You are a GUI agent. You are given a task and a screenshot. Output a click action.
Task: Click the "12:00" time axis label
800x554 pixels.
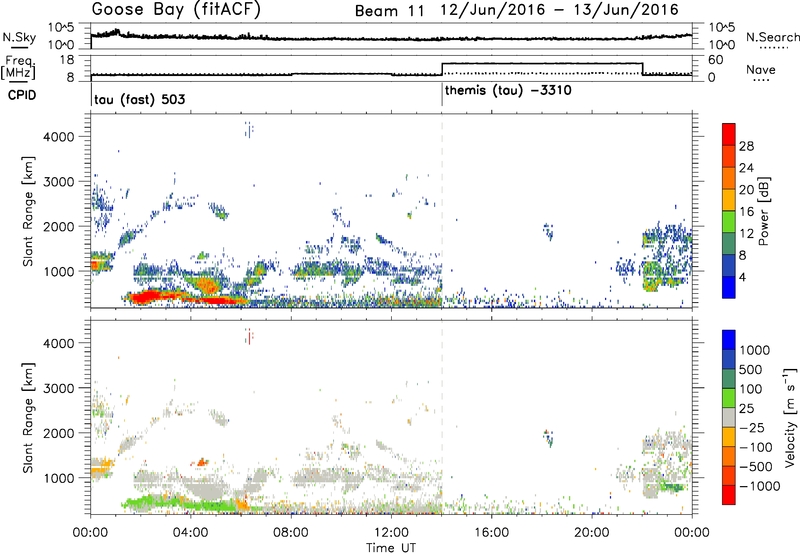click(x=391, y=533)
